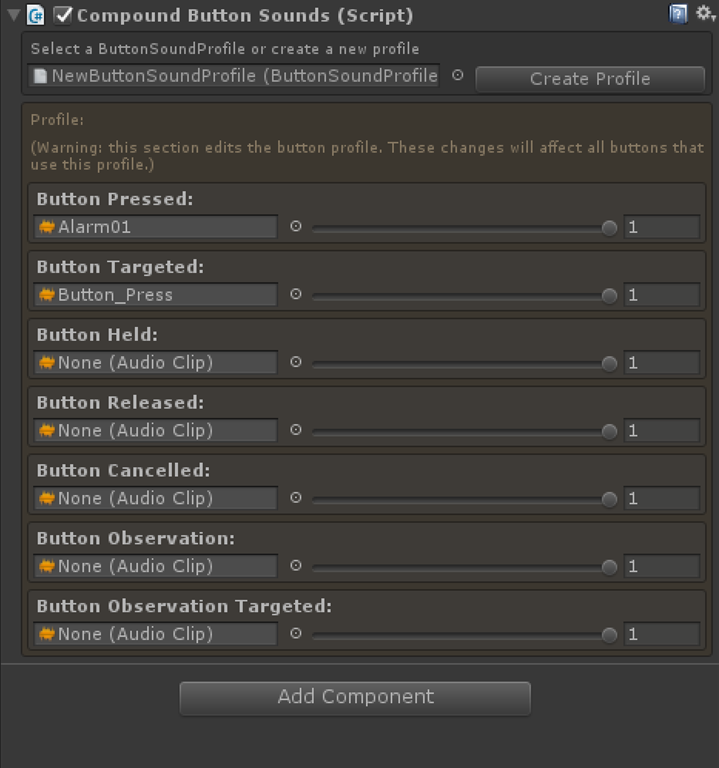Click the C# script icon in header
719x768 pixels.
36,15
